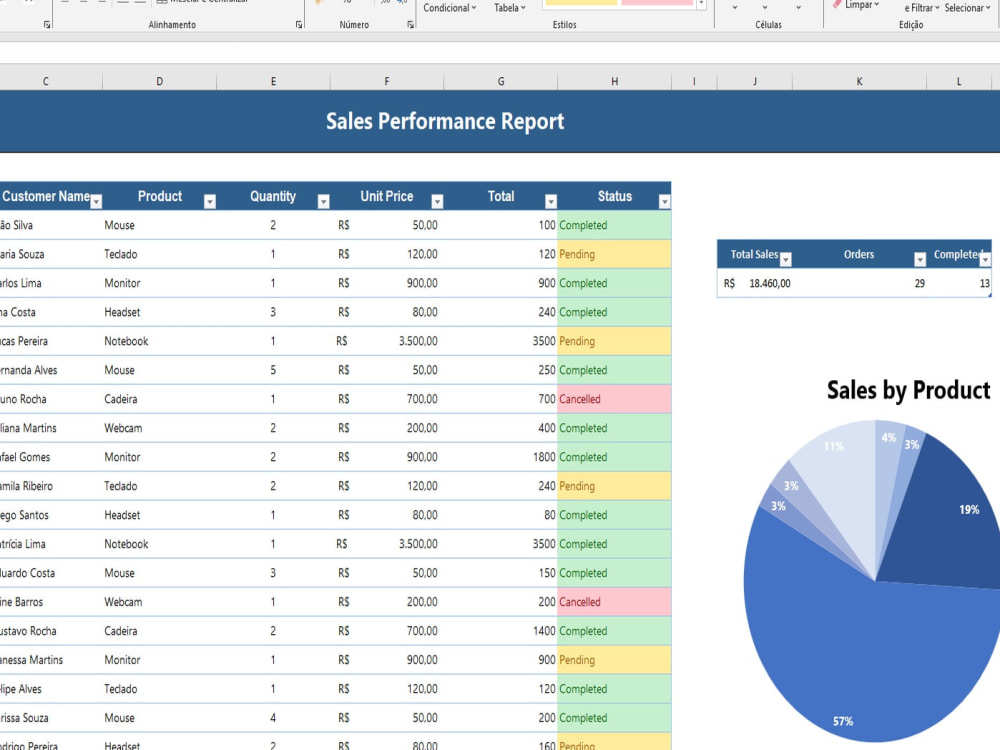Select column F header
Viewport: 1000px width, 750px height.
pyautogui.click(x=386, y=81)
